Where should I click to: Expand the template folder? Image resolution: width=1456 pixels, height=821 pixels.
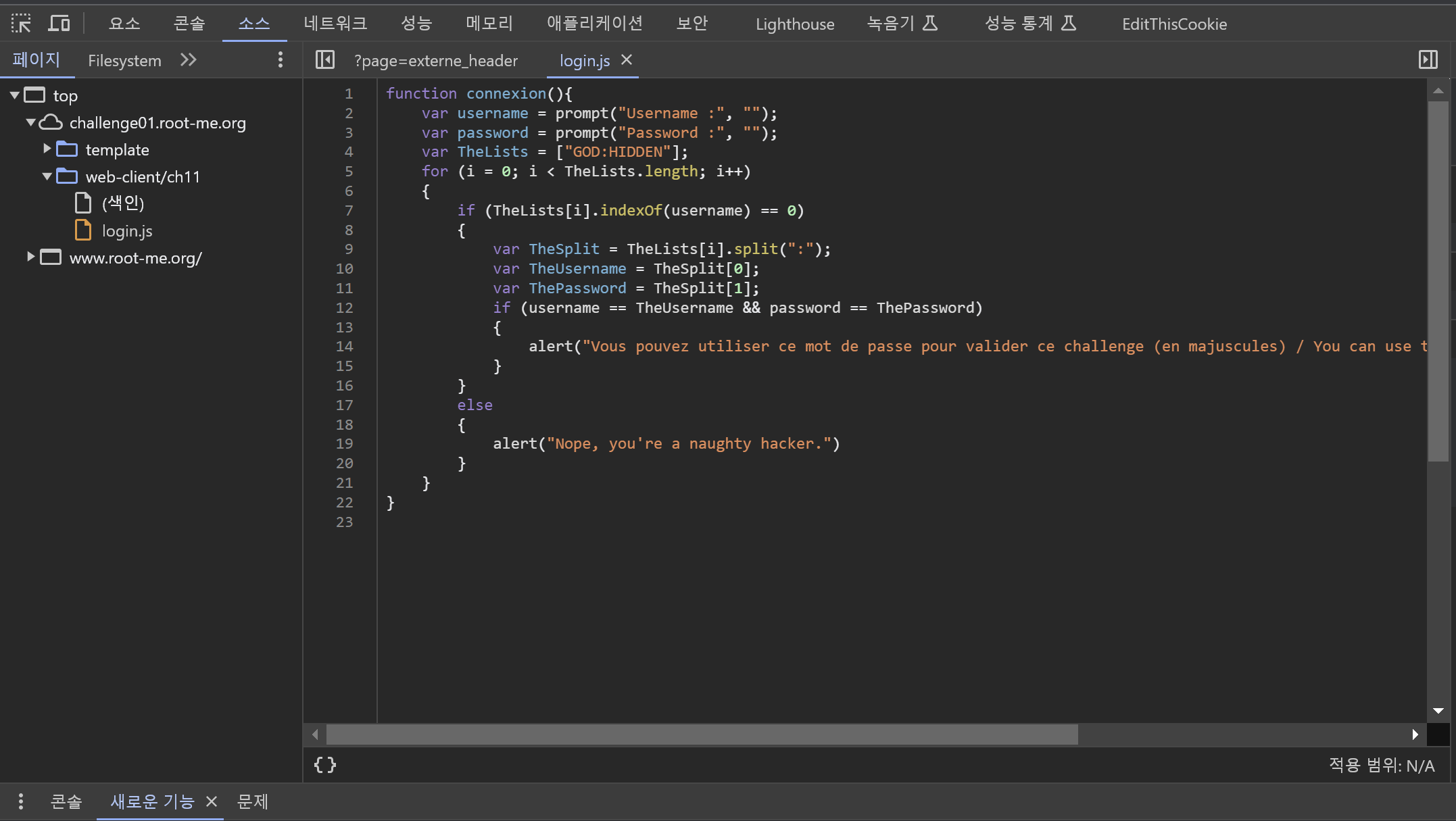pyautogui.click(x=47, y=149)
